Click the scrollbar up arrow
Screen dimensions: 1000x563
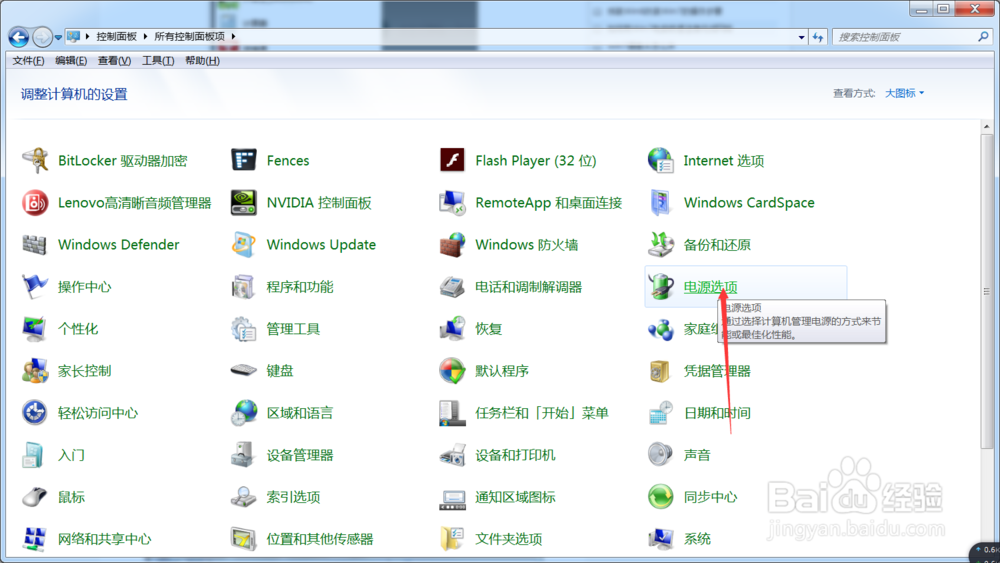click(x=987, y=127)
